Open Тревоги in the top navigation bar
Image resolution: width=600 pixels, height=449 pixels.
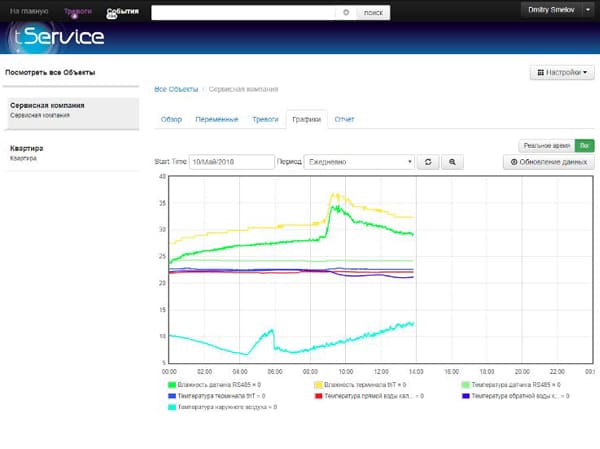point(78,11)
